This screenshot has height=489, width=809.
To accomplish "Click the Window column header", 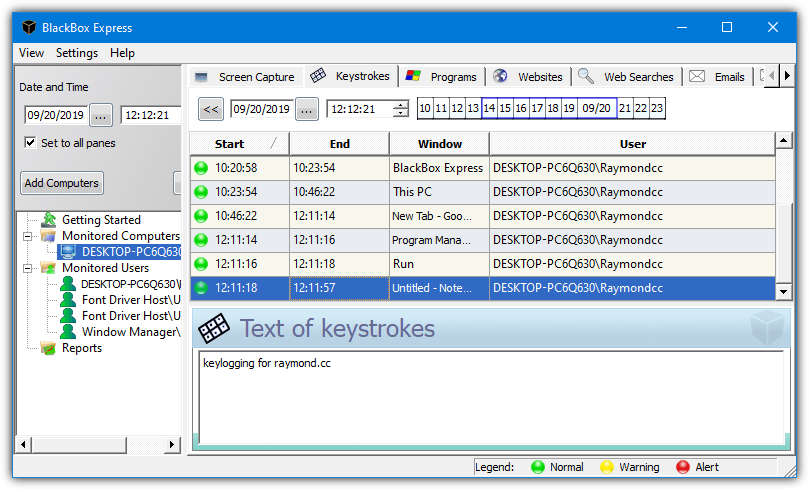I will (440, 144).
